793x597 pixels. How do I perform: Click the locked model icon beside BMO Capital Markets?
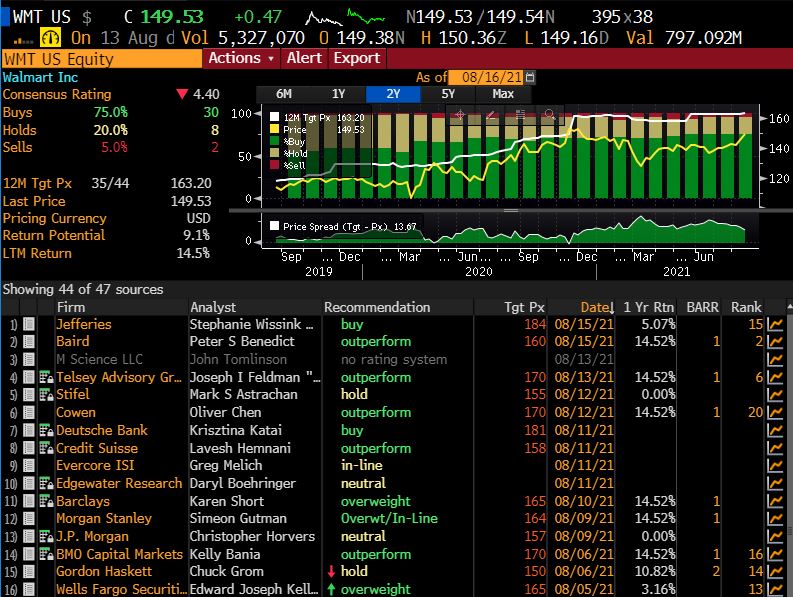(x=47, y=555)
